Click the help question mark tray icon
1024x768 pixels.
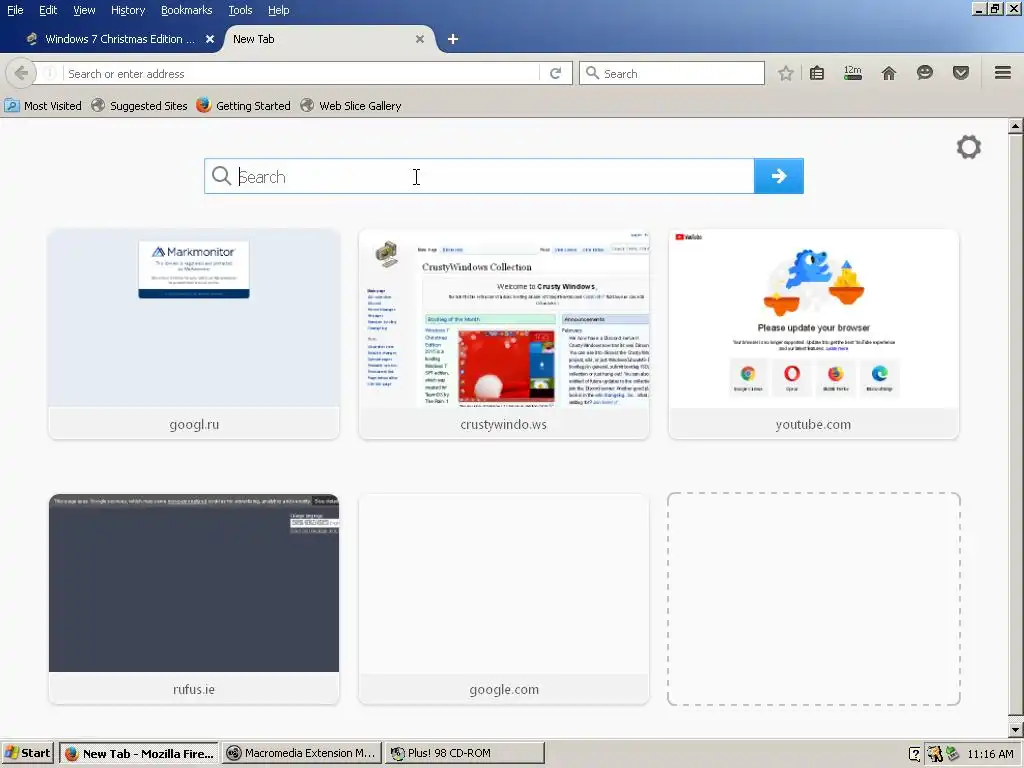pyautogui.click(x=915, y=754)
